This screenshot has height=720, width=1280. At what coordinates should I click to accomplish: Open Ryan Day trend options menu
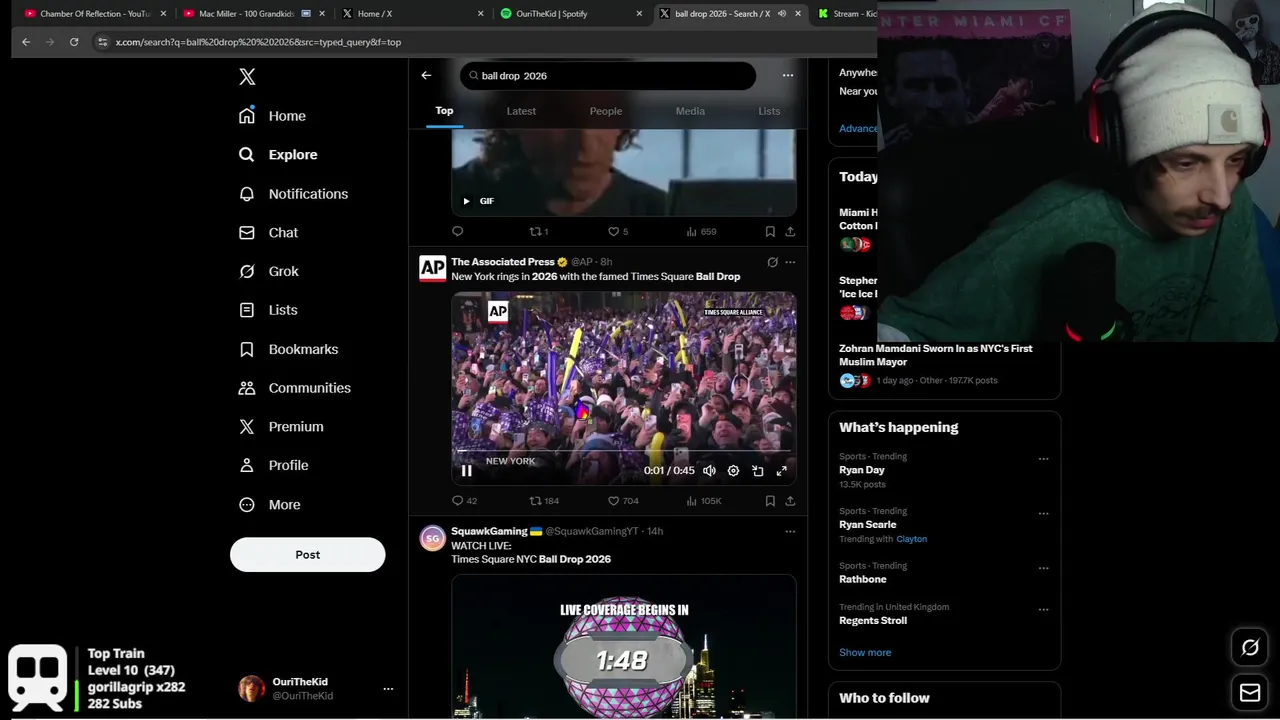click(x=1043, y=459)
